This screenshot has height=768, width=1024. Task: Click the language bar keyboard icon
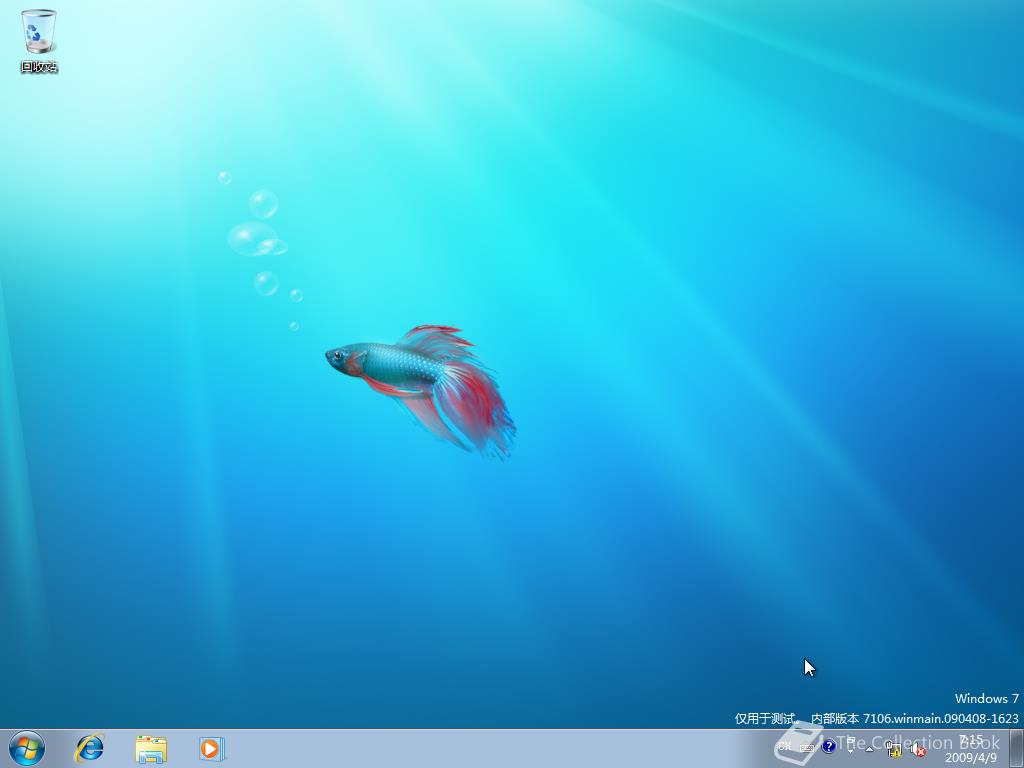pos(807,748)
